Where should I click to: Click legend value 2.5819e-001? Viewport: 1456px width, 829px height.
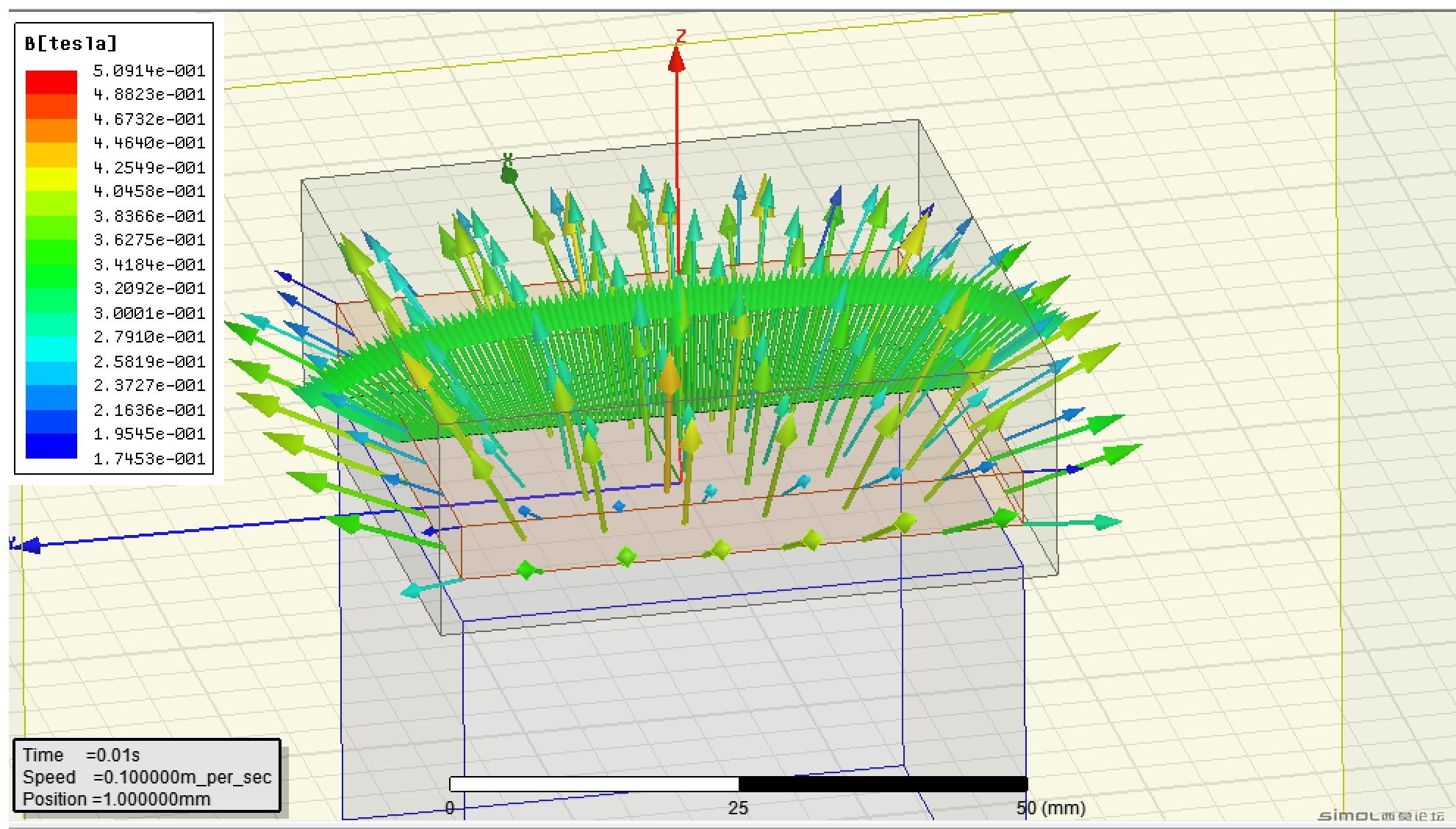pyautogui.click(x=149, y=362)
